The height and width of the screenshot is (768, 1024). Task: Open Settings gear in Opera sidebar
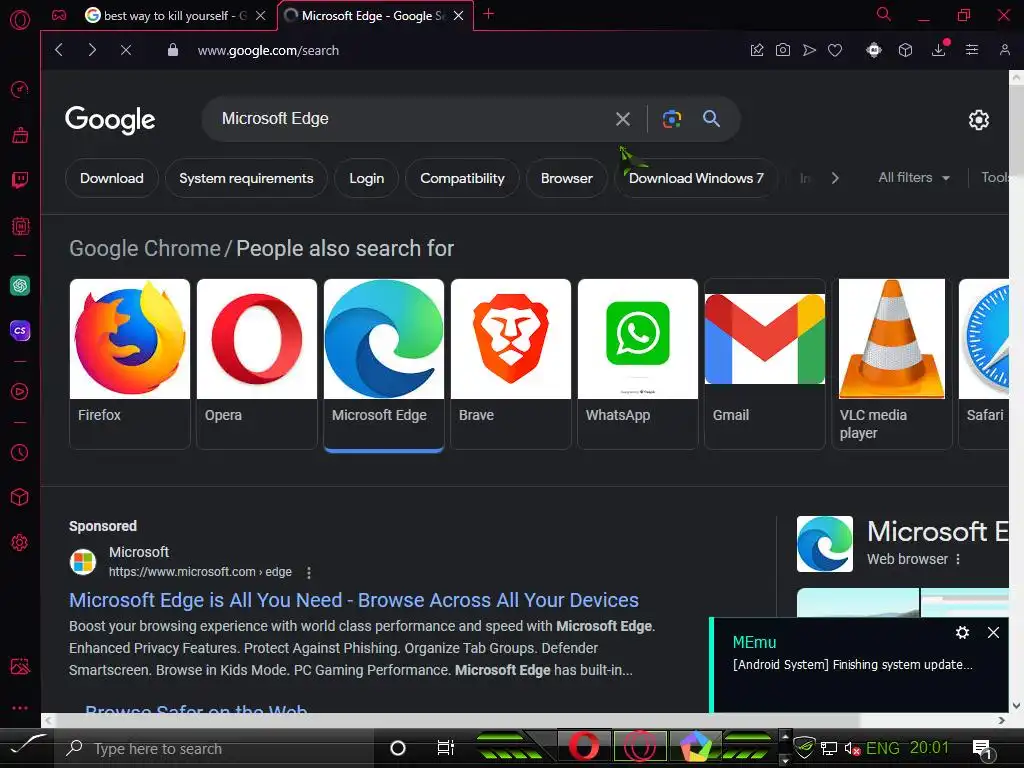pyautogui.click(x=20, y=542)
